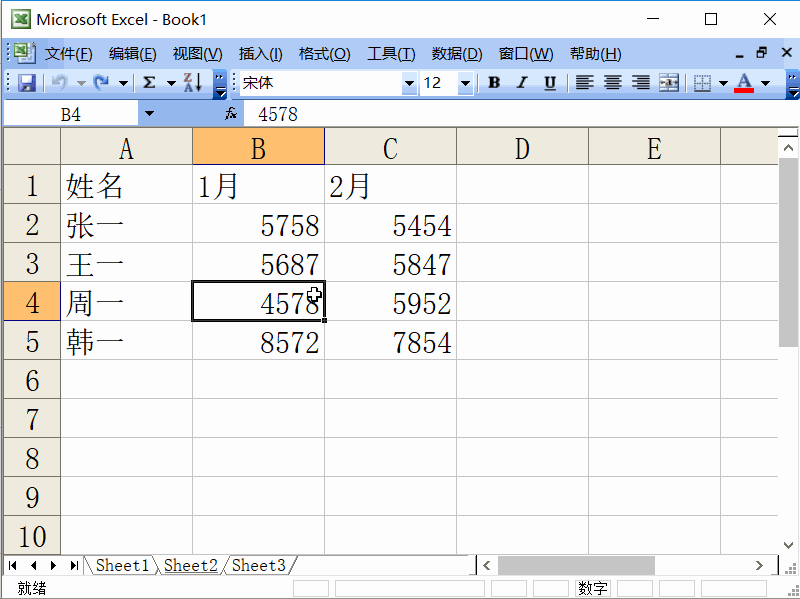Image resolution: width=800 pixels, height=599 pixels.
Task: Open the 窗口(W) menu
Action: click(x=526, y=54)
